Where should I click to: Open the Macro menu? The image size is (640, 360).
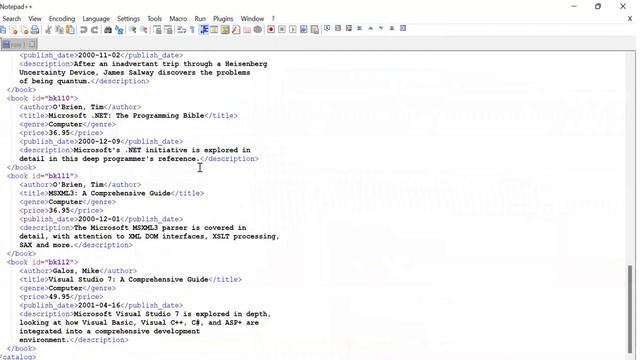click(x=178, y=19)
